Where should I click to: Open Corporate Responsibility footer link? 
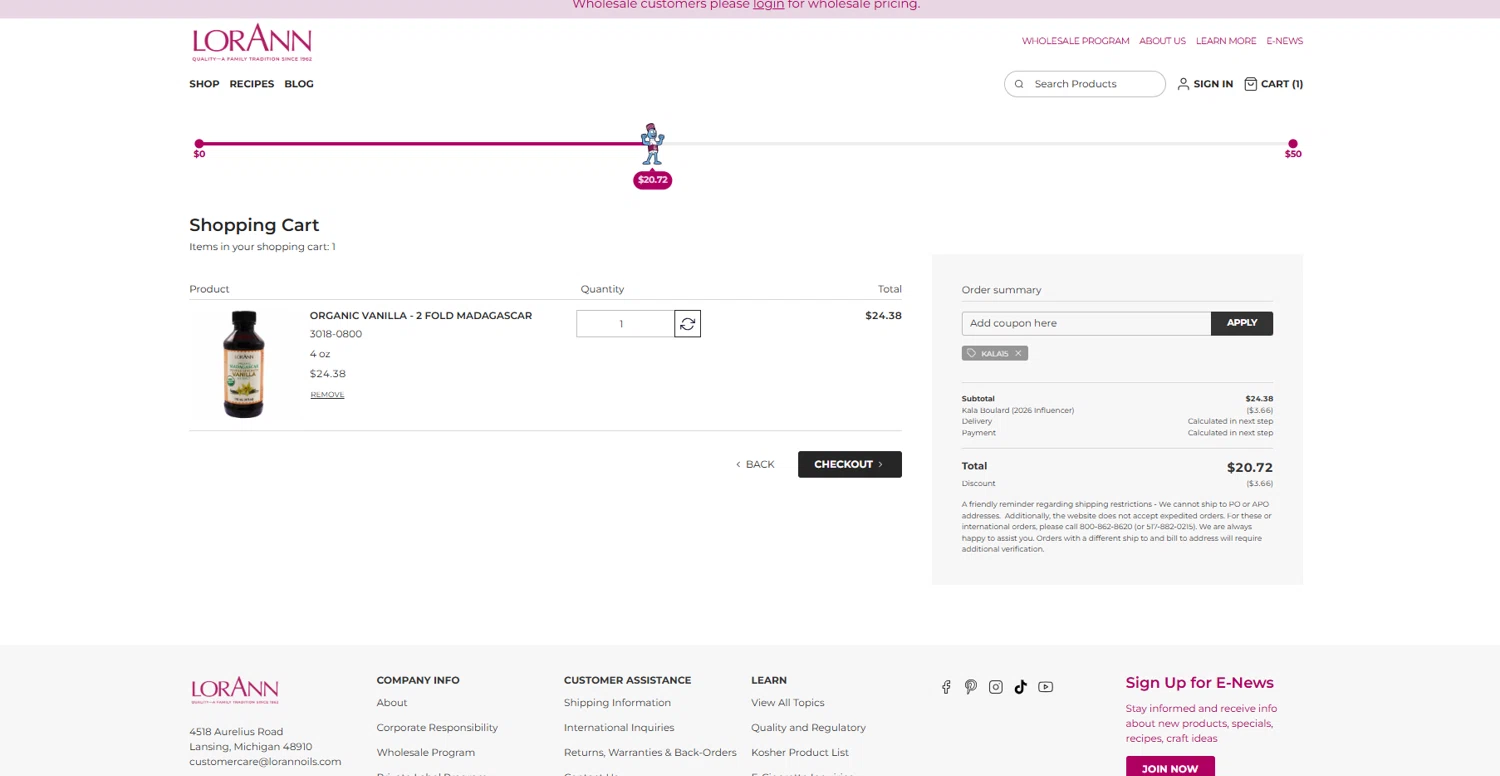437,728
